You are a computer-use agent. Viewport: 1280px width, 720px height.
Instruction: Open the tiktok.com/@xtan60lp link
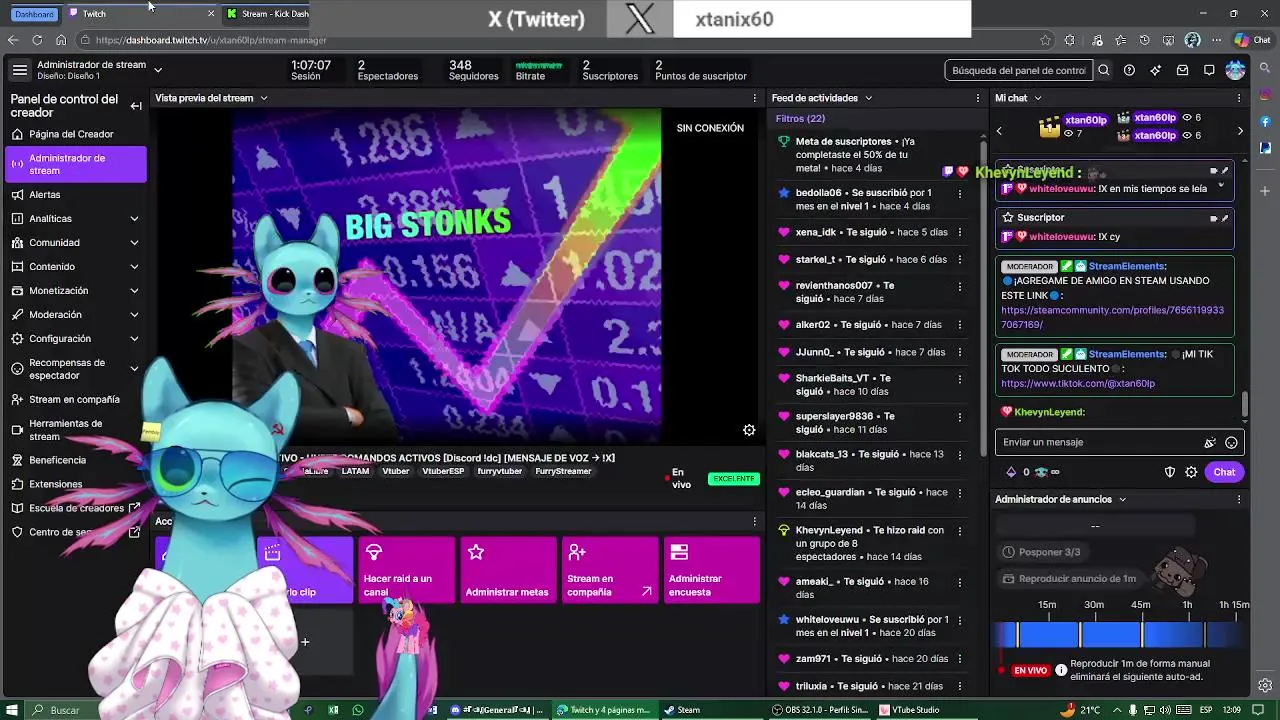(1078, 383)
